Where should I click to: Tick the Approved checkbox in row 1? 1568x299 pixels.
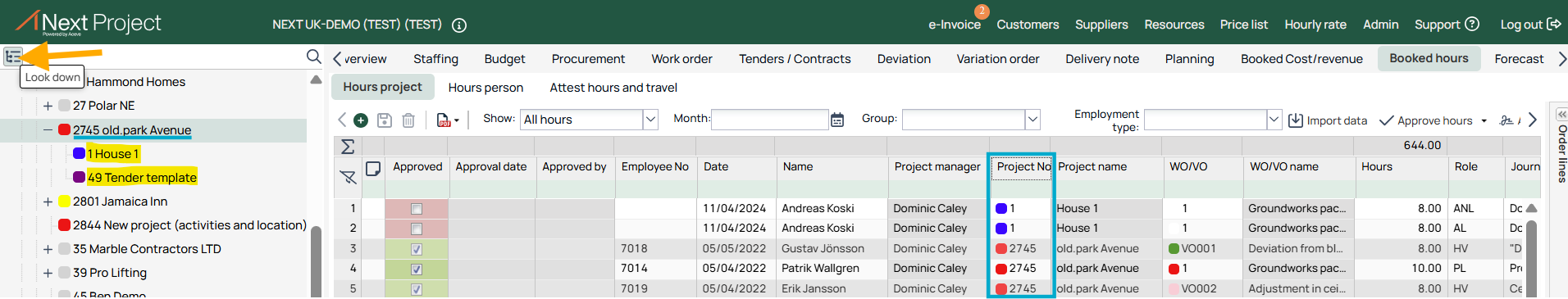pyautogui.click(x=417, y=209)
